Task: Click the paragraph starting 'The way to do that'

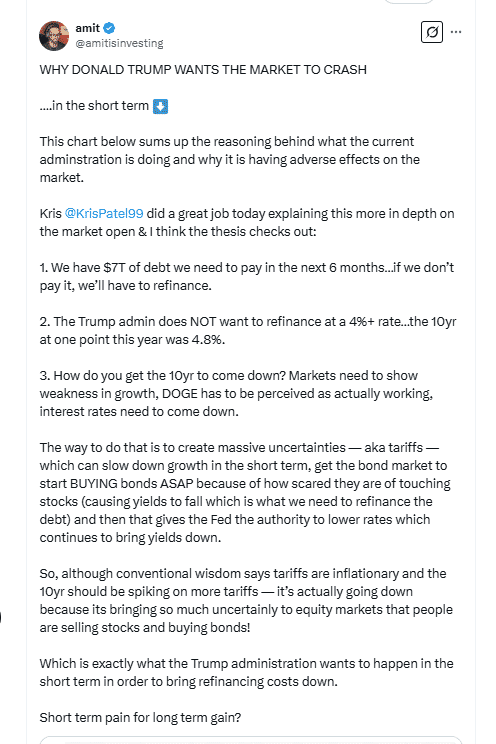Action: point(245,493)
